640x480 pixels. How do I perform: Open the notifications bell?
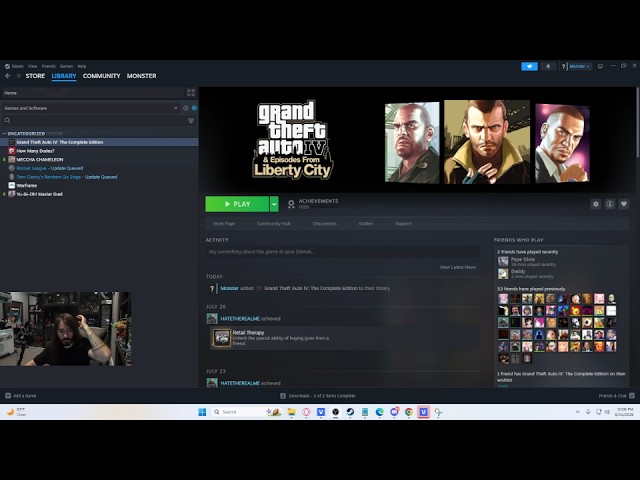click(548, 66)
